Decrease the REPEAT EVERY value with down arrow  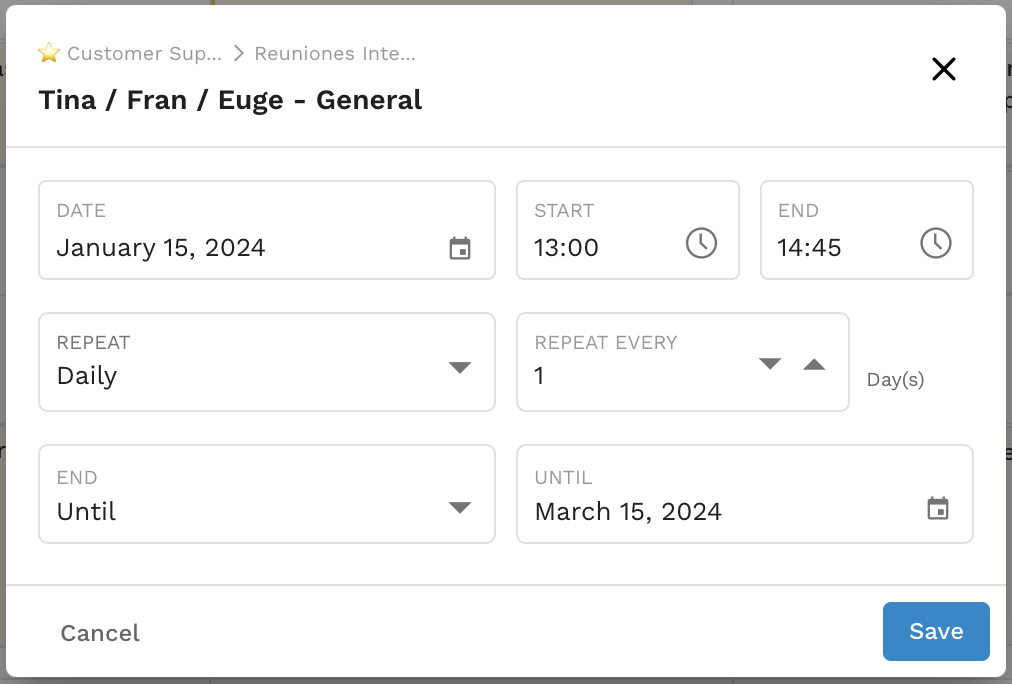pyautogui.click(x=769, y=365)
